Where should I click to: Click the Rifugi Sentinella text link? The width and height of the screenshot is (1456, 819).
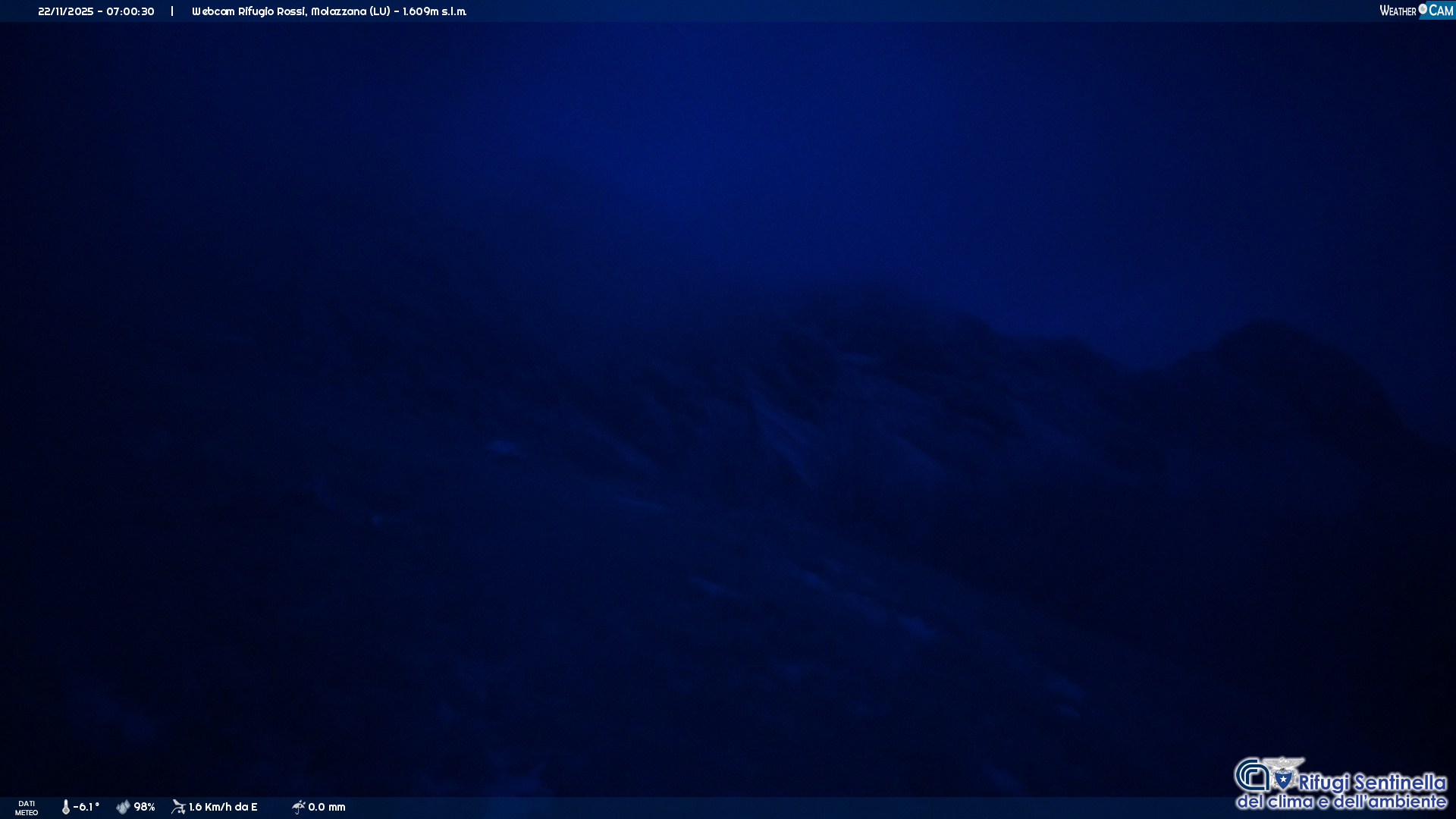[1372, 782]
